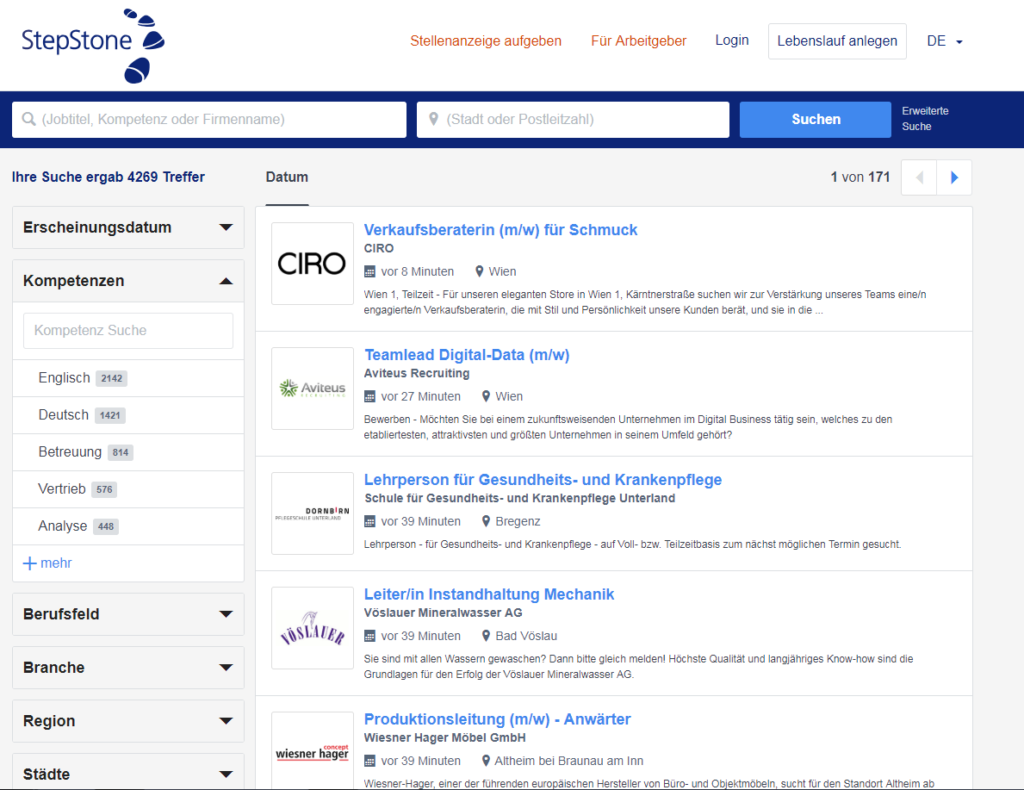The height and width of the screenshot is (790, 1024).
Task: Expand the Erscheinungsdatum filter
Action: [128, 228]
